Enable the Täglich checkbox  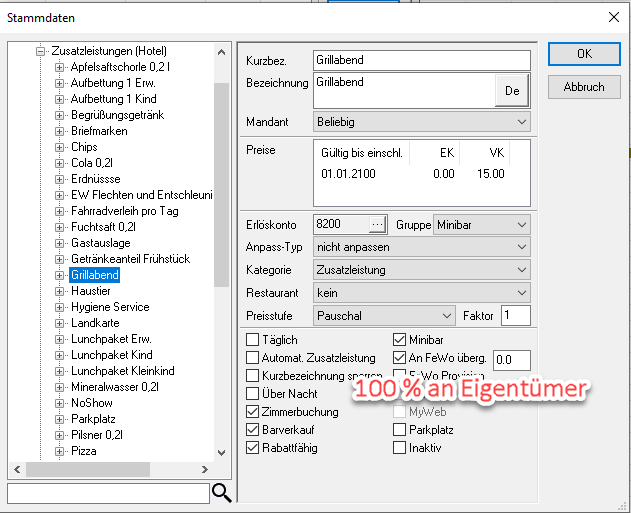(252, 340)
